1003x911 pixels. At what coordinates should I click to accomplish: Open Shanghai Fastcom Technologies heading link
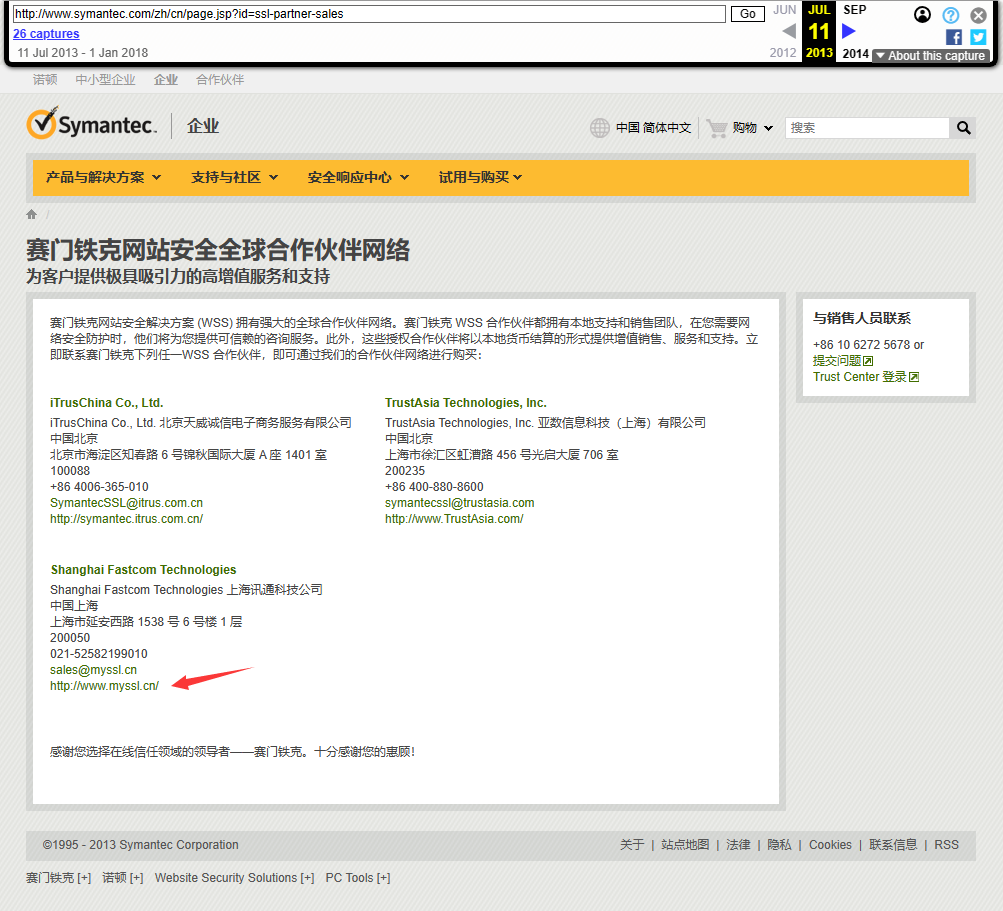coord(143,569)
